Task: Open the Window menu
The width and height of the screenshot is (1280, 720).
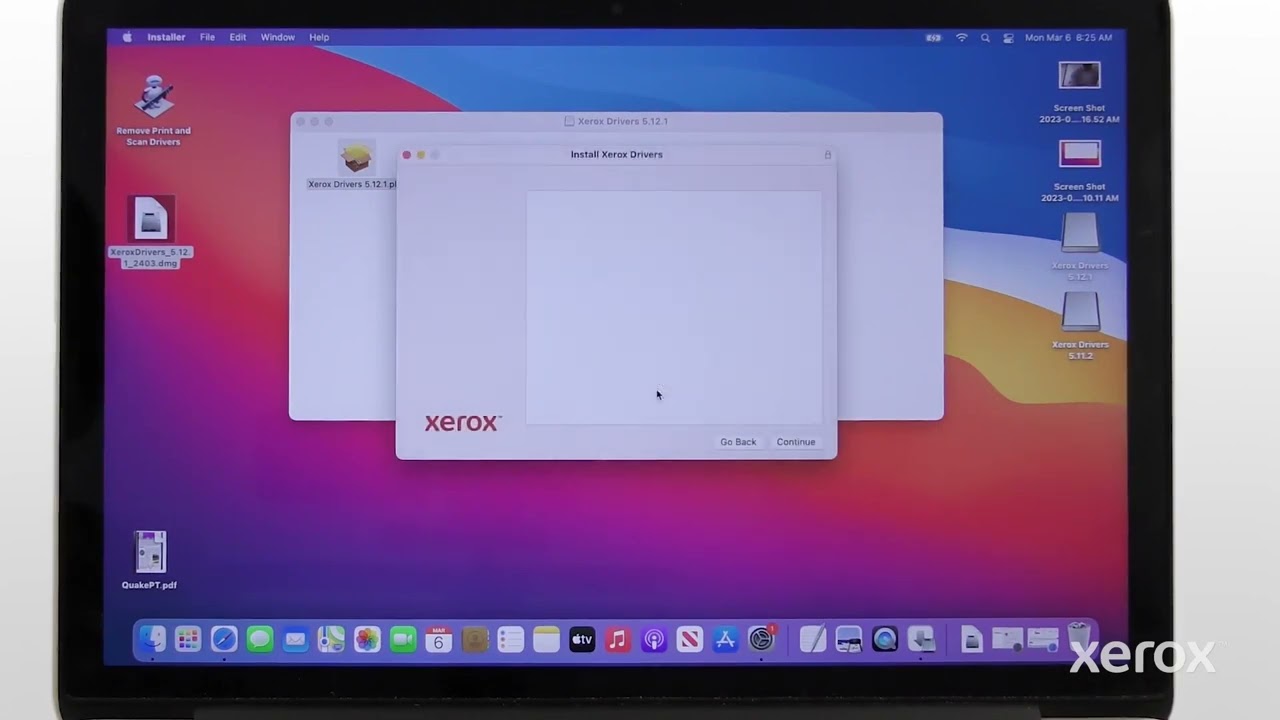Action: pyautogui.click(x=278, y=37)
